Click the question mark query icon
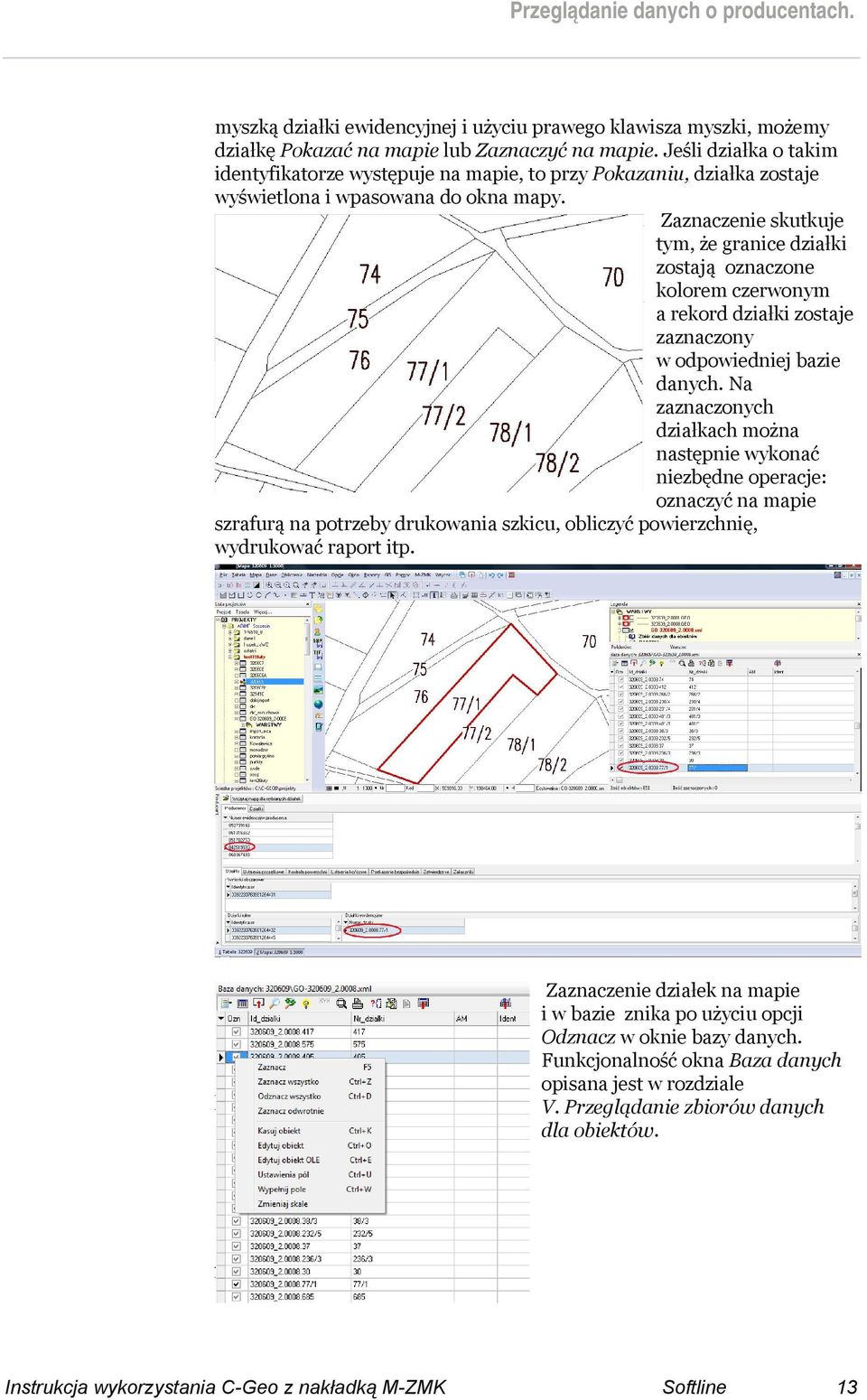The width and height of the screenshot is (867, 1400). click(x=374, y=1003)
